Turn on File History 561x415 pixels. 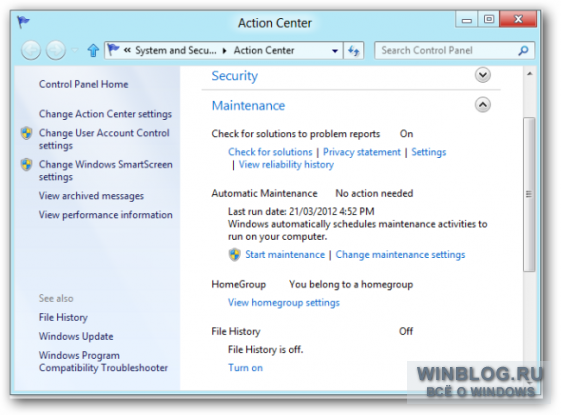coord(245,368)
